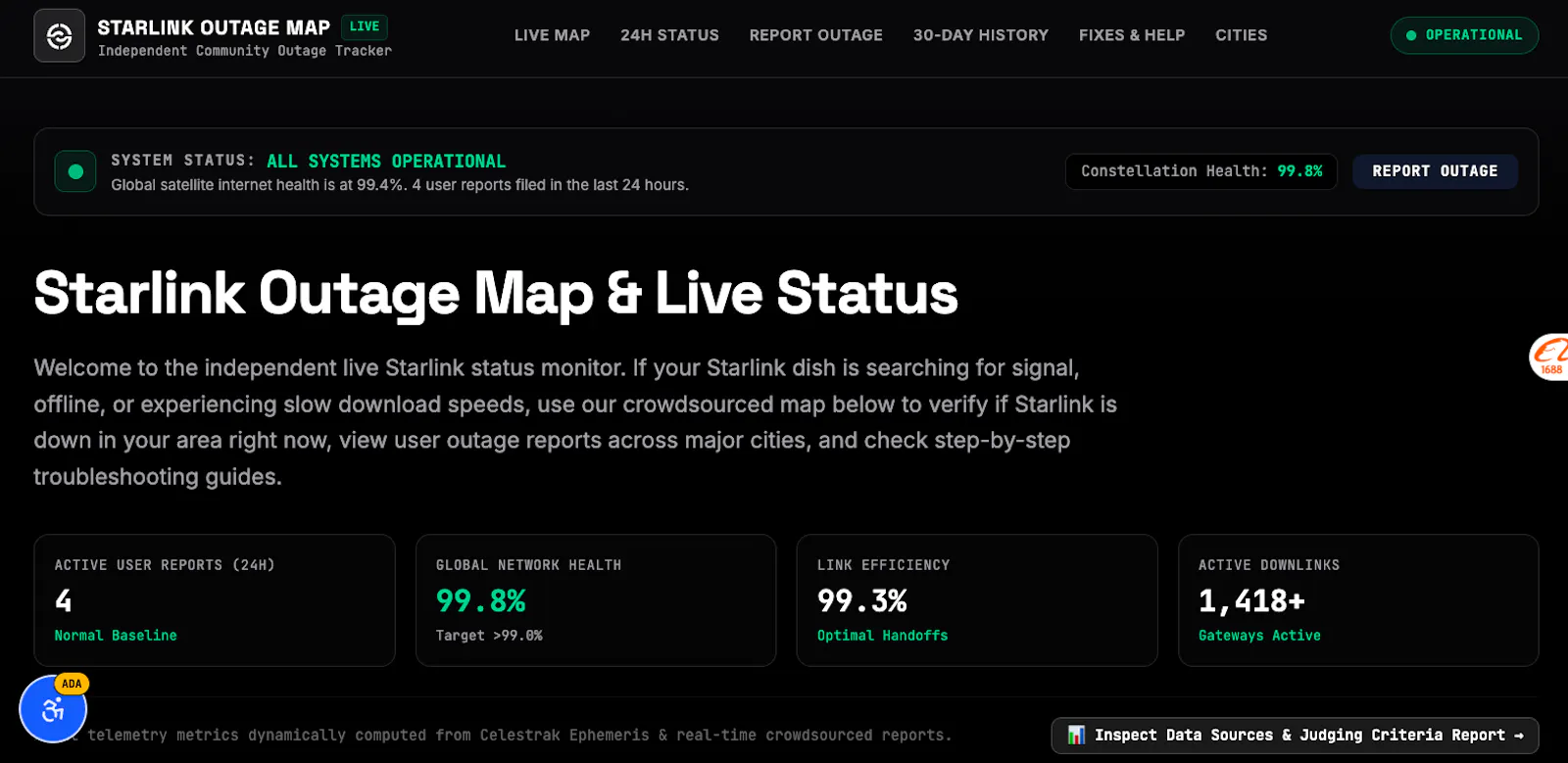Click the Constellation Health 99.8% badge
This screenshot has height=763, width=1568.
(x=1201, y=171)
